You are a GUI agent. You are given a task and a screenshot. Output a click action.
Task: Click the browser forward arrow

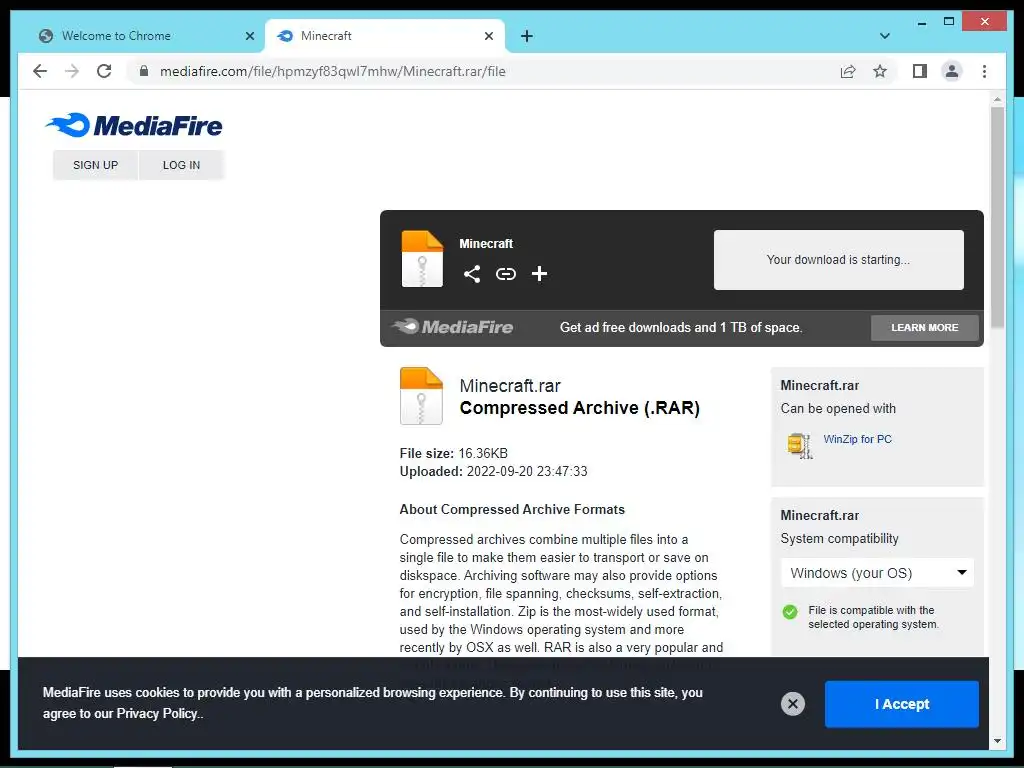click(72, 71)
